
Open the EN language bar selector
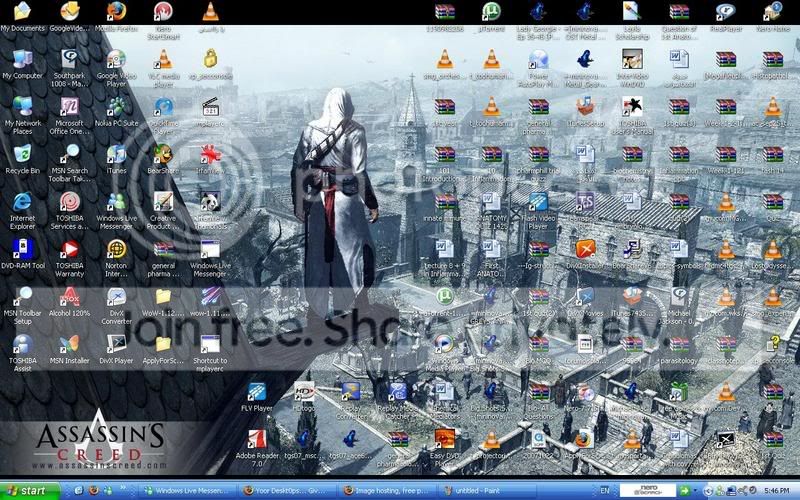(x=605, y=491)
